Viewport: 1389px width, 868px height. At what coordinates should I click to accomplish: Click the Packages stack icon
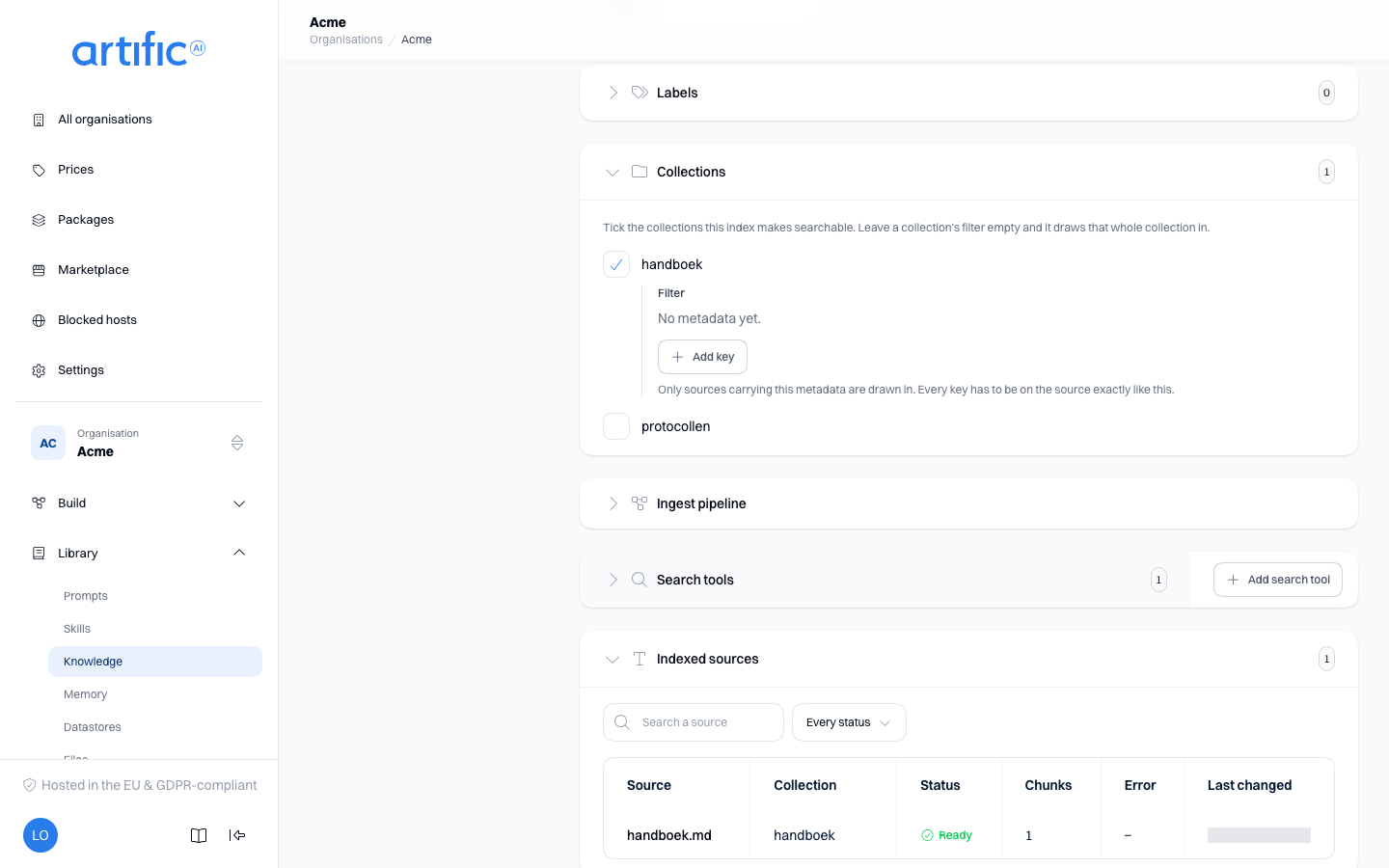tap(39, 220)
